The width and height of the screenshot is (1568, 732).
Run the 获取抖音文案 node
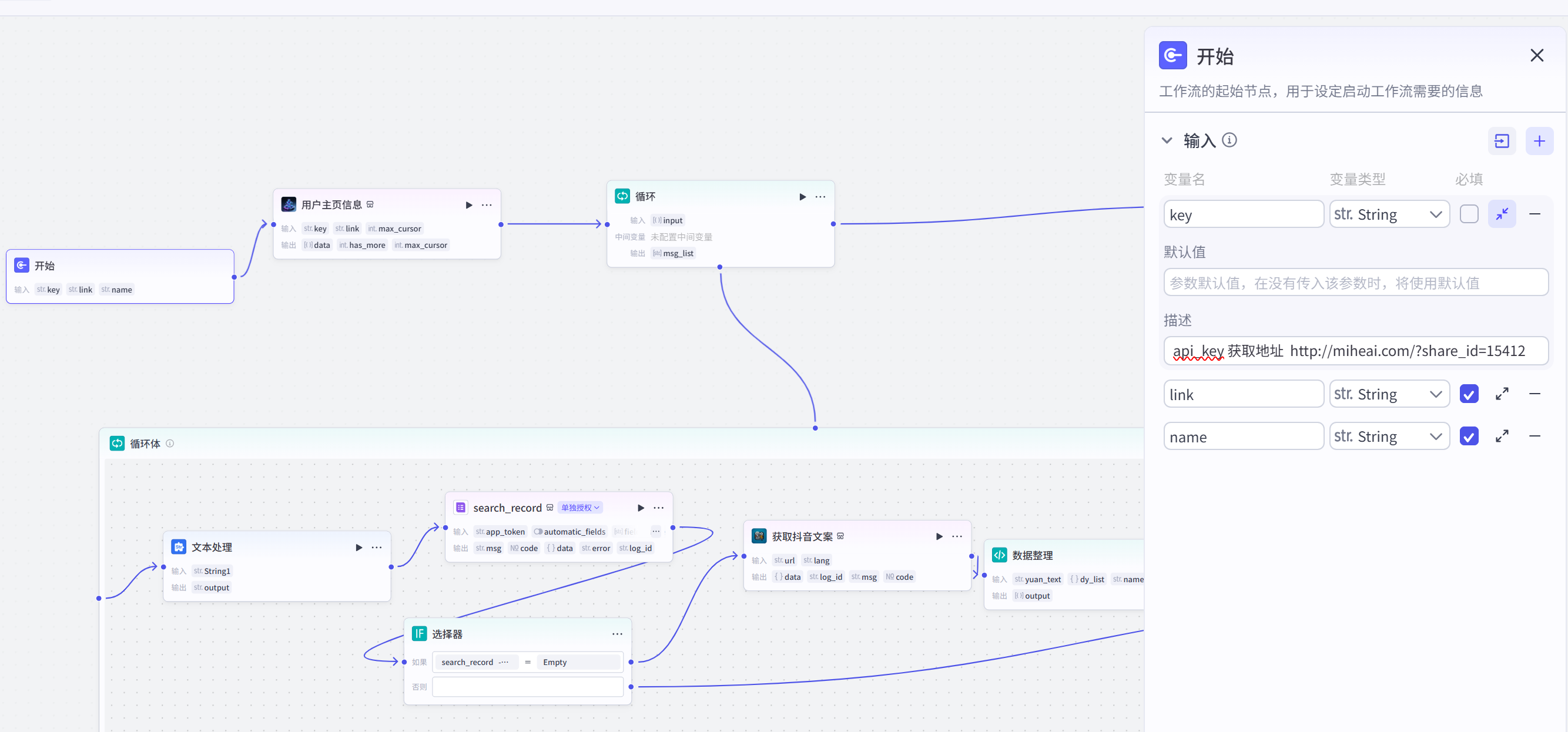tap(939, 536)
